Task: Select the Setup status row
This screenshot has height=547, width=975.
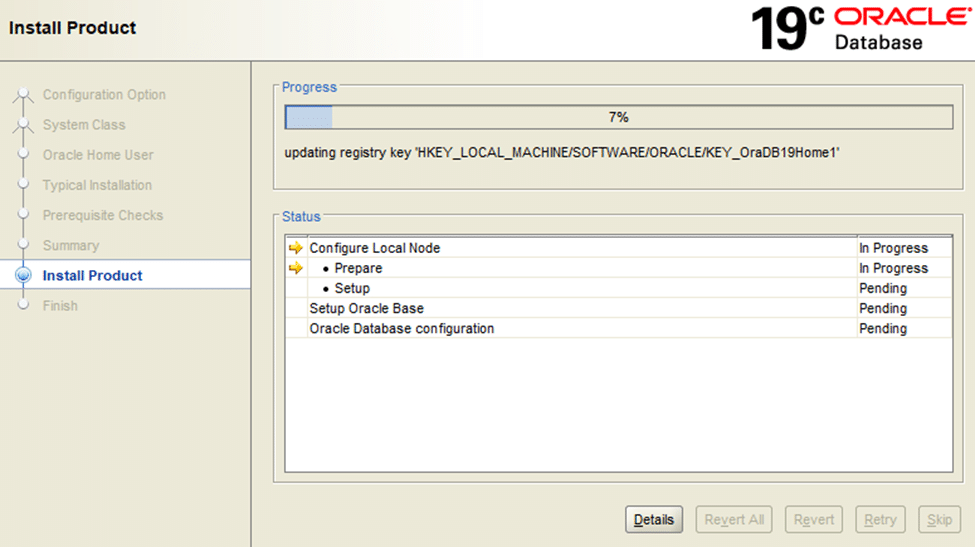Action: [619, 288]
